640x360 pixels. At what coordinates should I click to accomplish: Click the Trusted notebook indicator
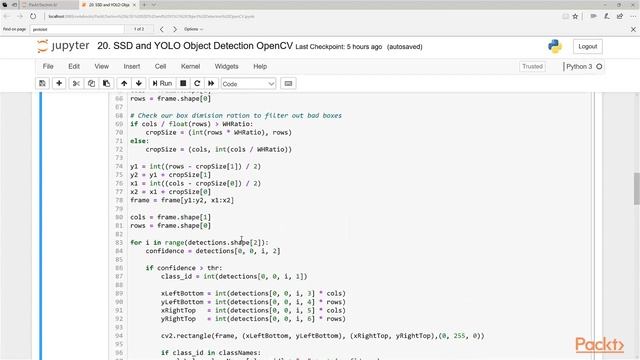tap(533, 66)
